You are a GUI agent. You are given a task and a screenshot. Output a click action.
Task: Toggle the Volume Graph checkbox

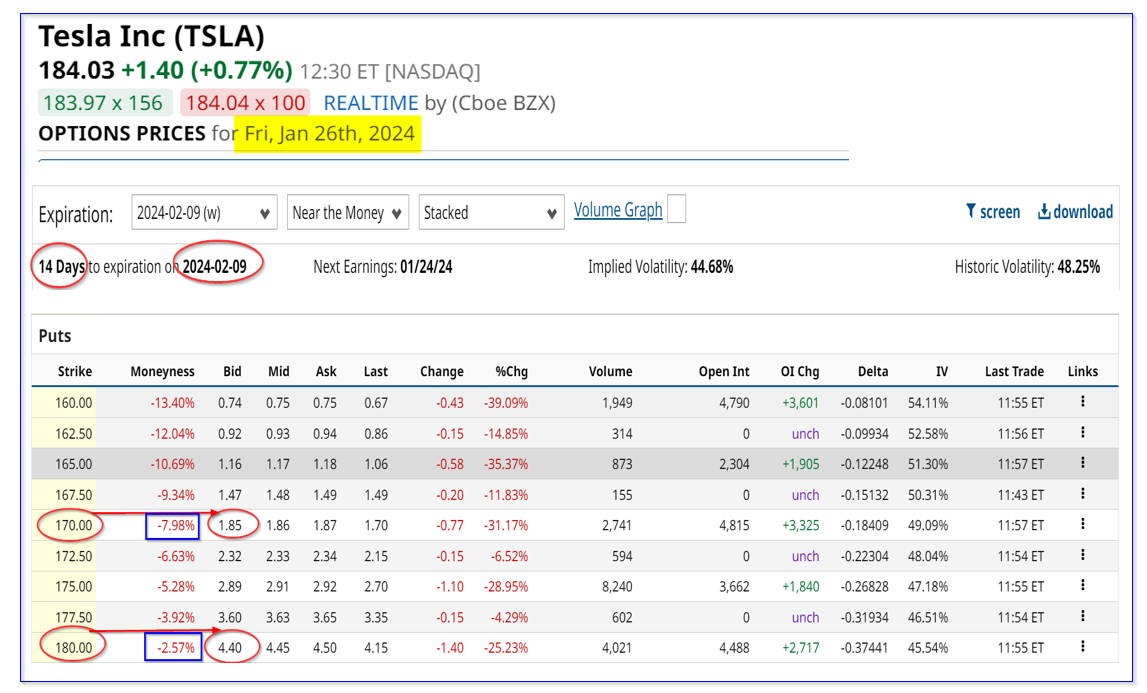tap(676, 210)
